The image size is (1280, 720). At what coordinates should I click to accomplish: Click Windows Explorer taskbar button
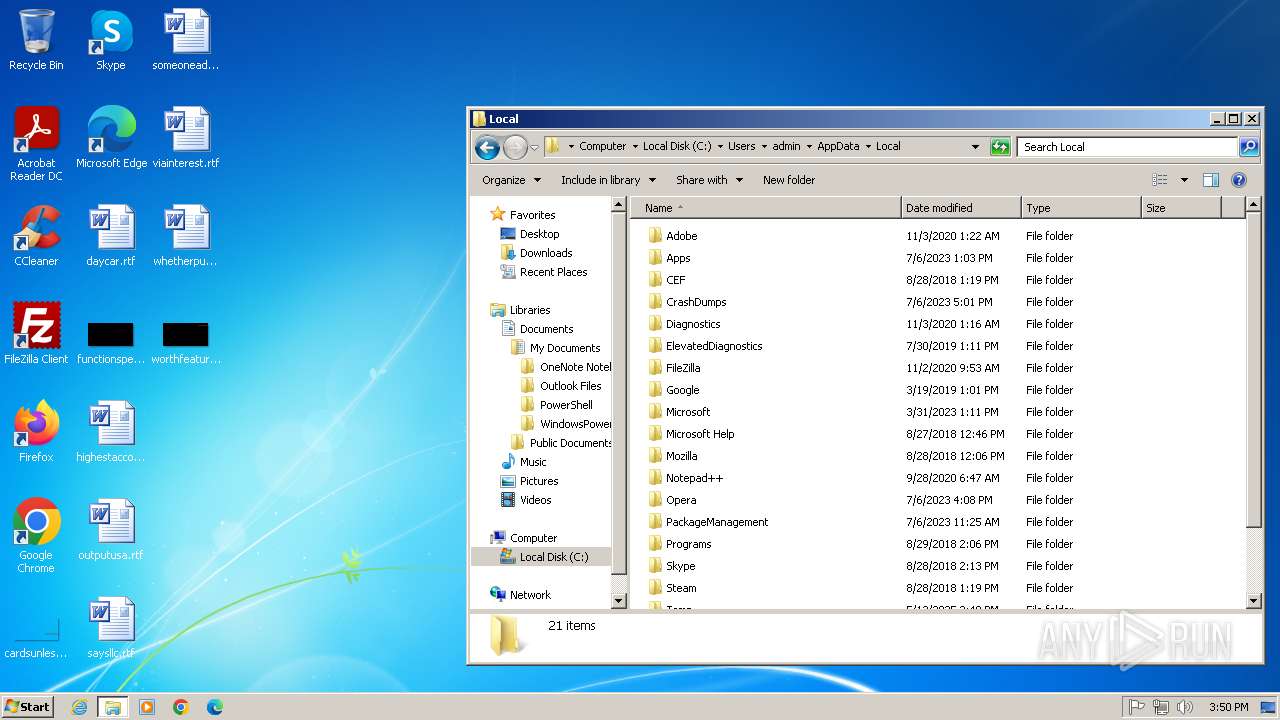point(113,707)
